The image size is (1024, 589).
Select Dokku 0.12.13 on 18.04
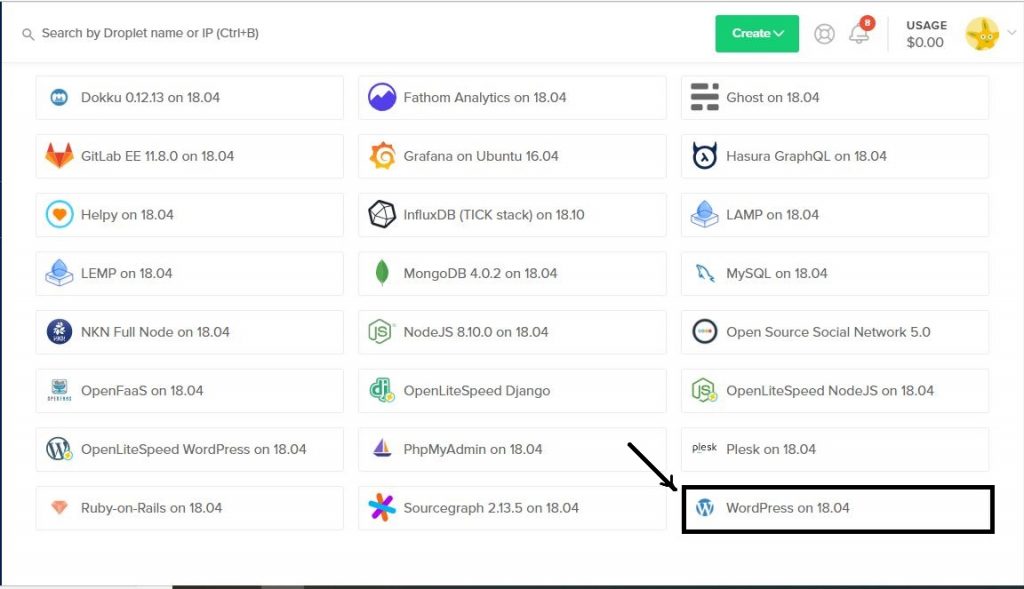click(x=189, y=97)
